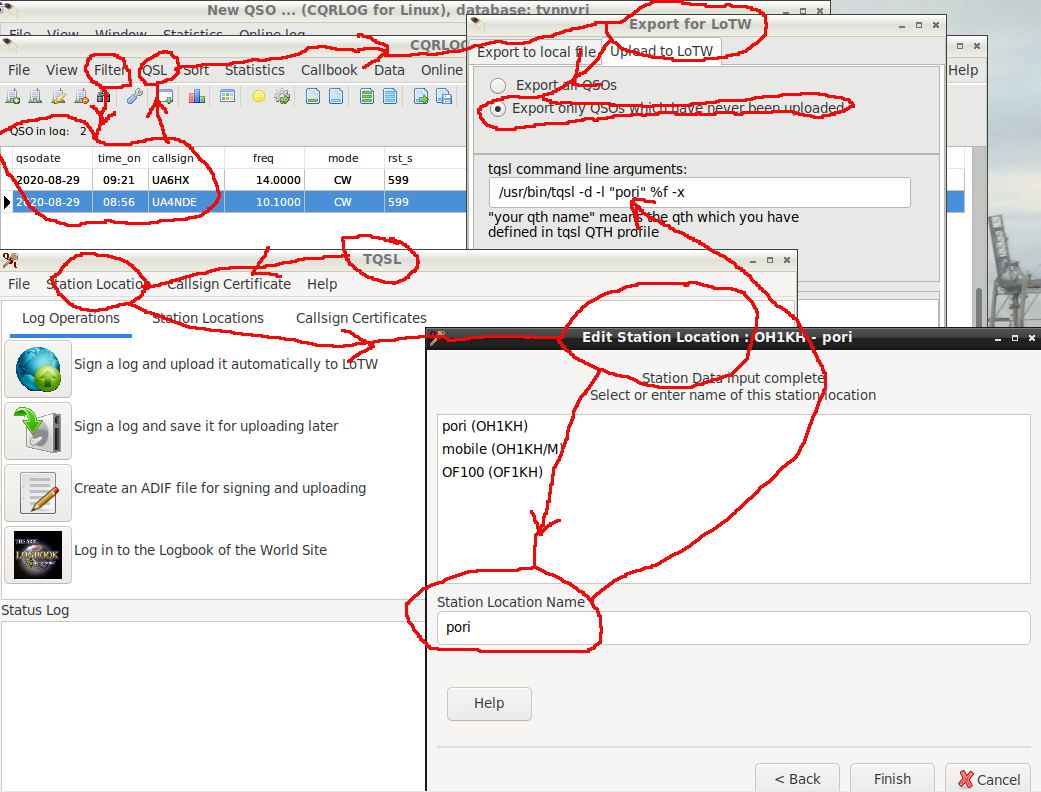Open the bar chart statistics icon
Viewport: 1041px width, 792px height.
[x=197, y=97]
